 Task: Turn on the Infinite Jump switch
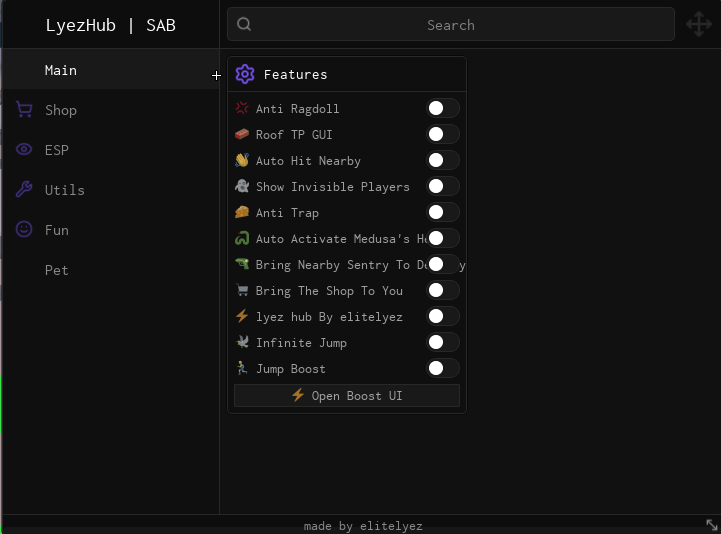pos(443,342)
